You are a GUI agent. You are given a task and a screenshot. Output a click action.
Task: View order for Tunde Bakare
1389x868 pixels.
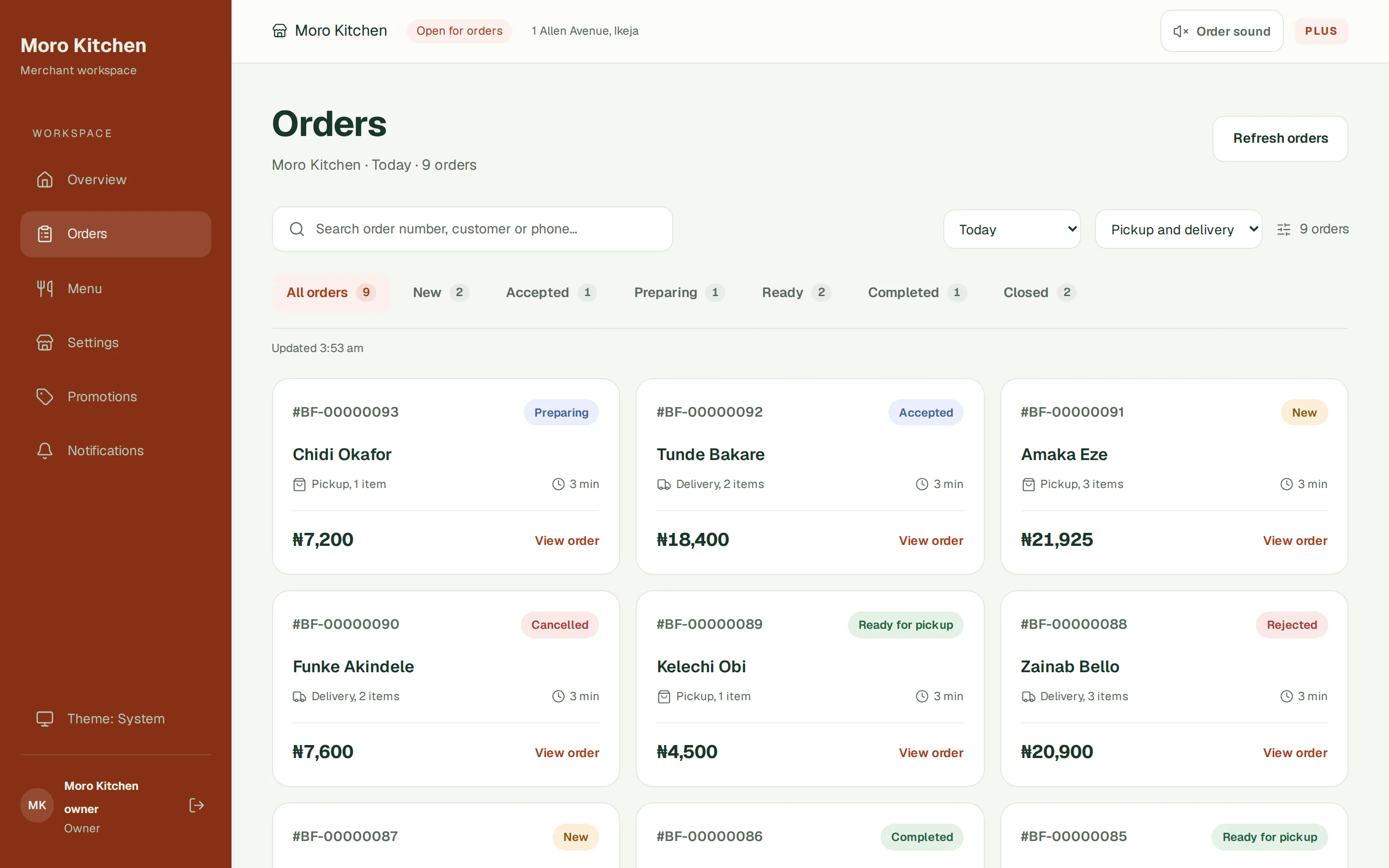(x=930, y=540)
